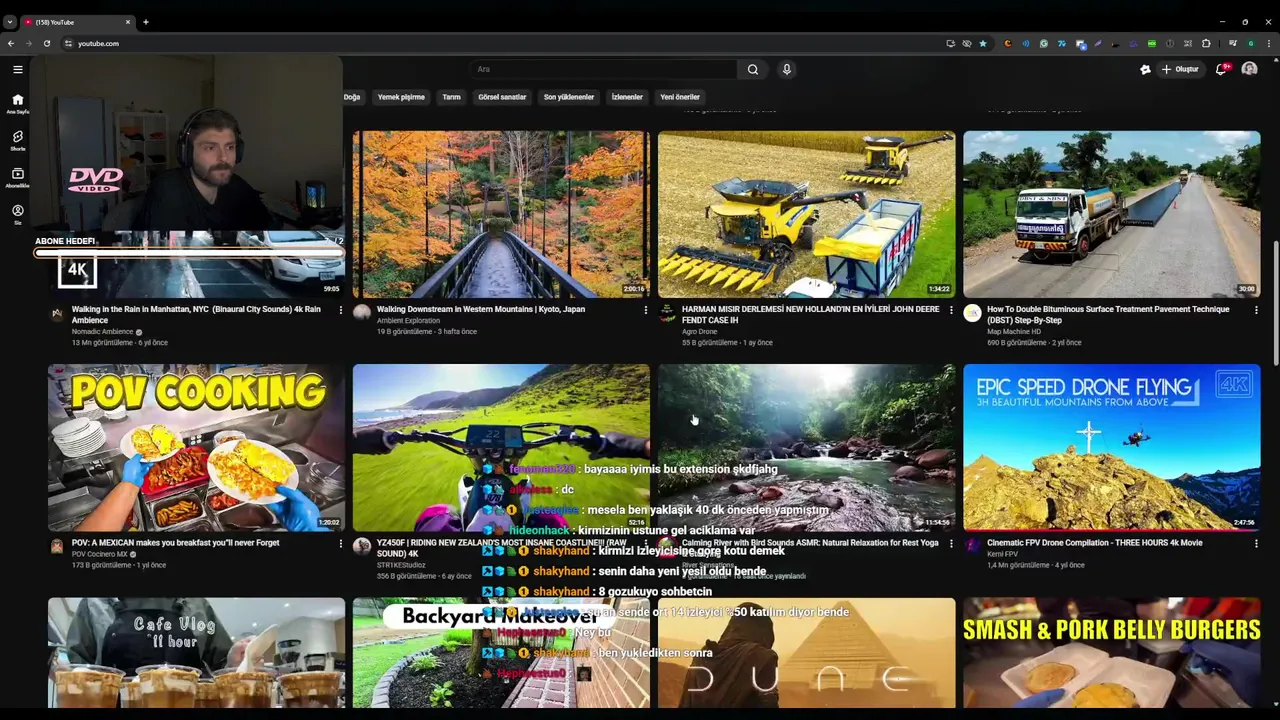
Task: Open options menu for Kyoto walking video
Action: [646, 310]
